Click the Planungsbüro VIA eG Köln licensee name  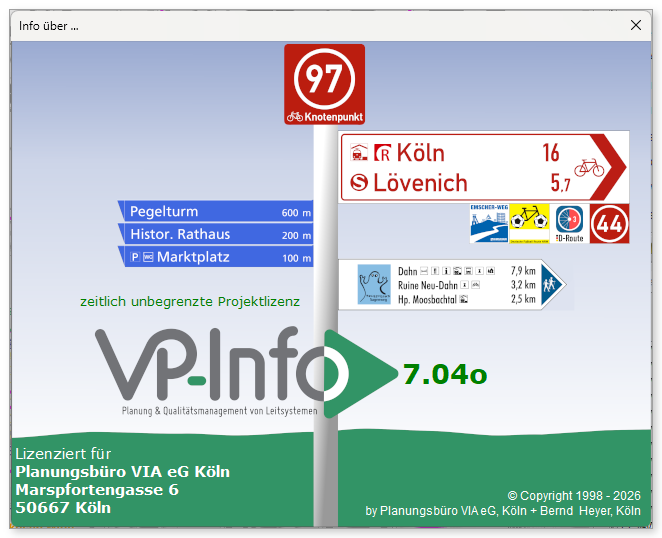(x=122, y=472)
